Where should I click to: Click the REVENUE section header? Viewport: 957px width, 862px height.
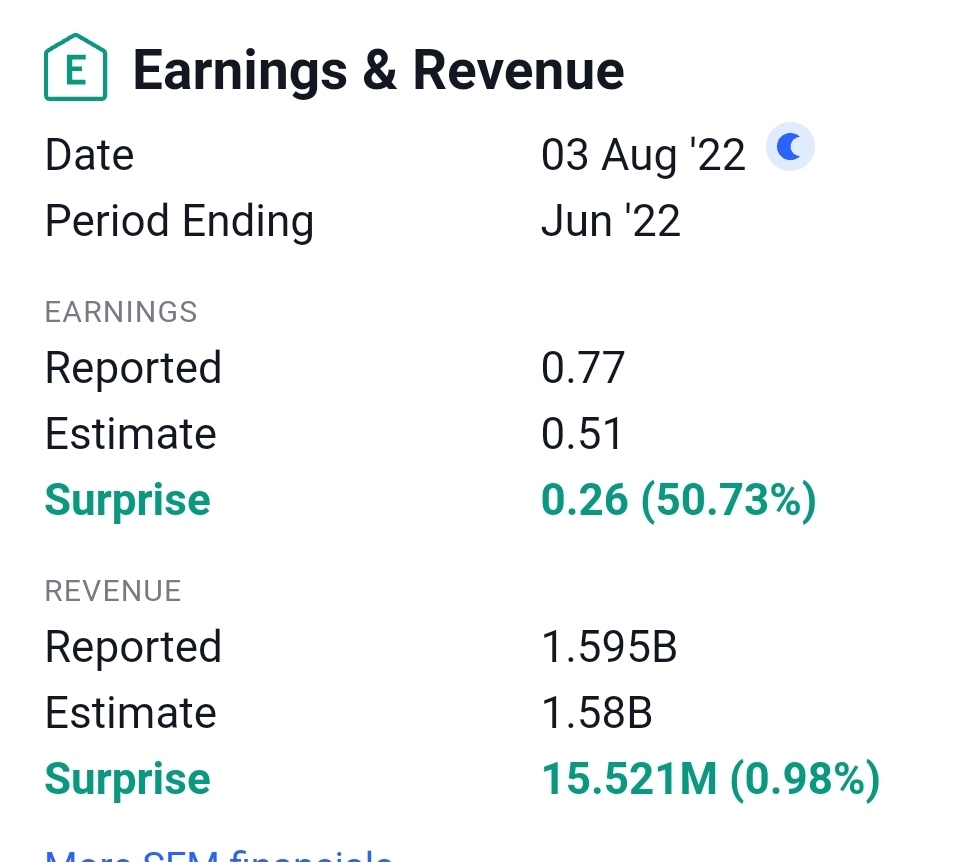[113, 591]
